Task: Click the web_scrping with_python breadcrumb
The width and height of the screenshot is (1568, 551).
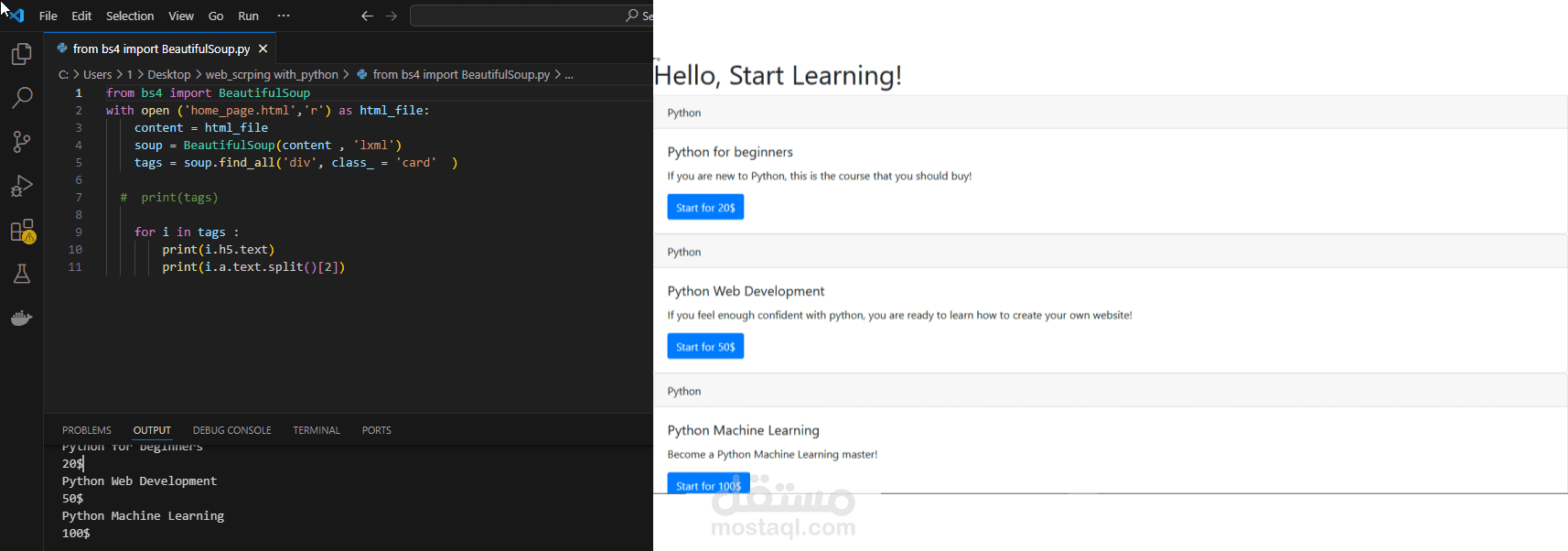Action: 272,74
